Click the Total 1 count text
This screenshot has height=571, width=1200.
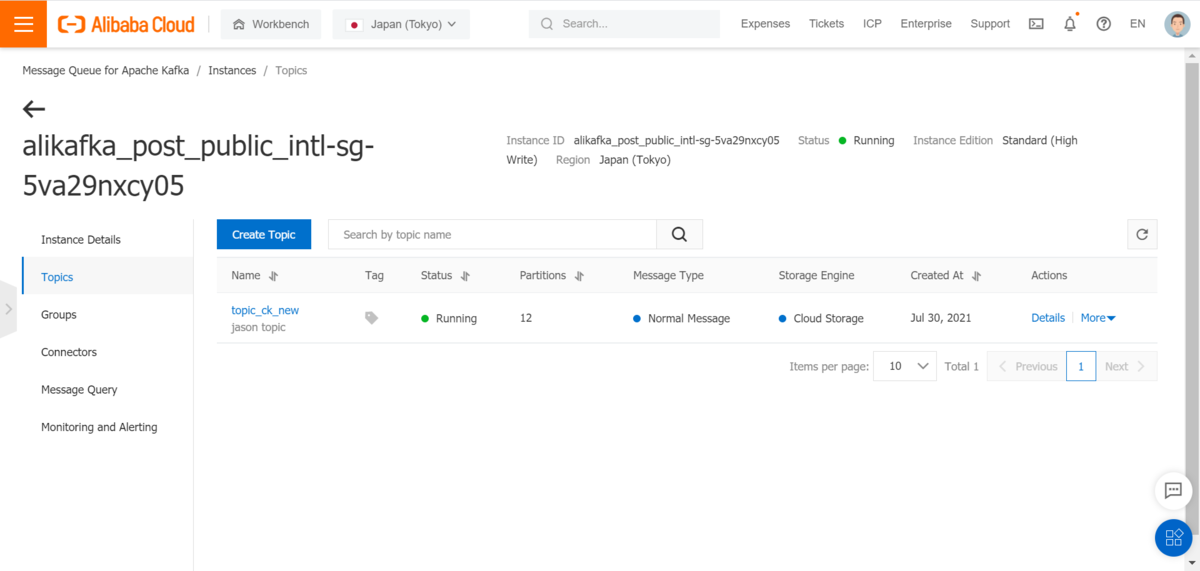[x=962, y=366]
